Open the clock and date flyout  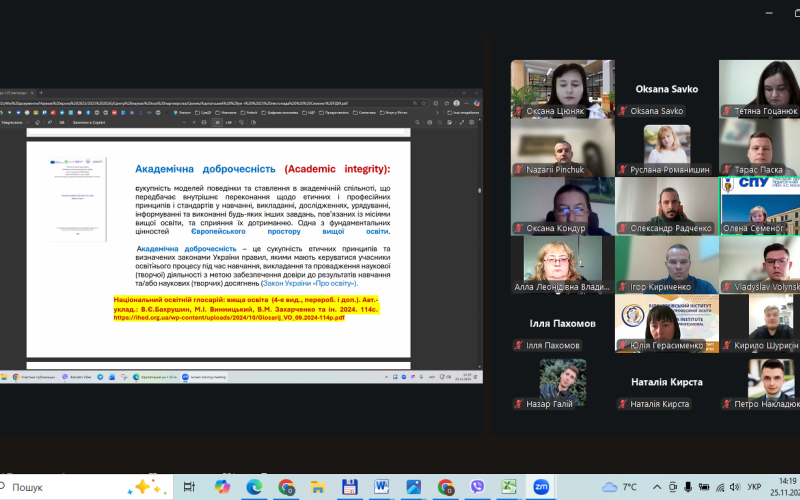pos(782,487)
